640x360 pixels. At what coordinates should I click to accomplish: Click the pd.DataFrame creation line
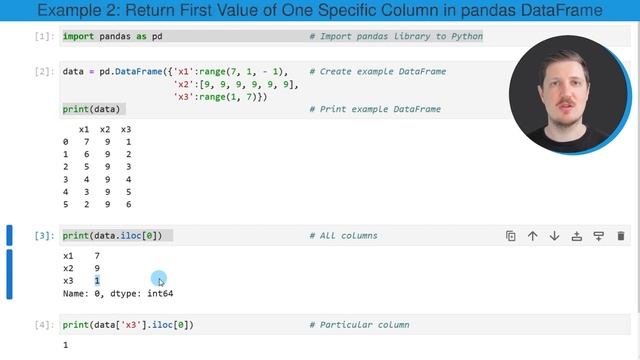coord(176,72)
